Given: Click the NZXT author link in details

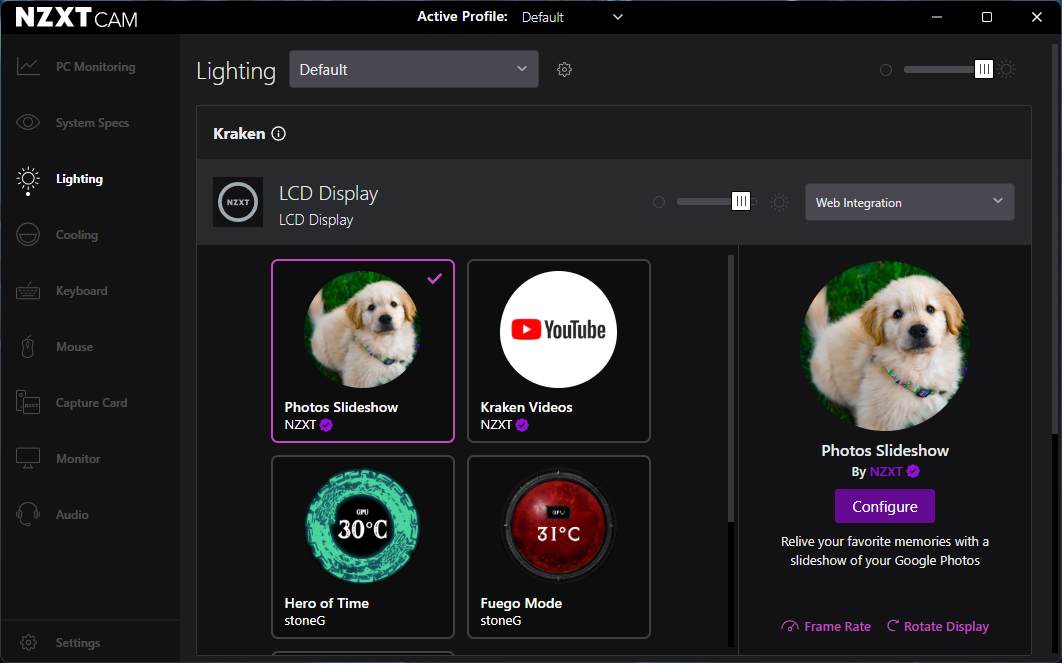Looking at the screenshot, I should (x=886, y=471).
